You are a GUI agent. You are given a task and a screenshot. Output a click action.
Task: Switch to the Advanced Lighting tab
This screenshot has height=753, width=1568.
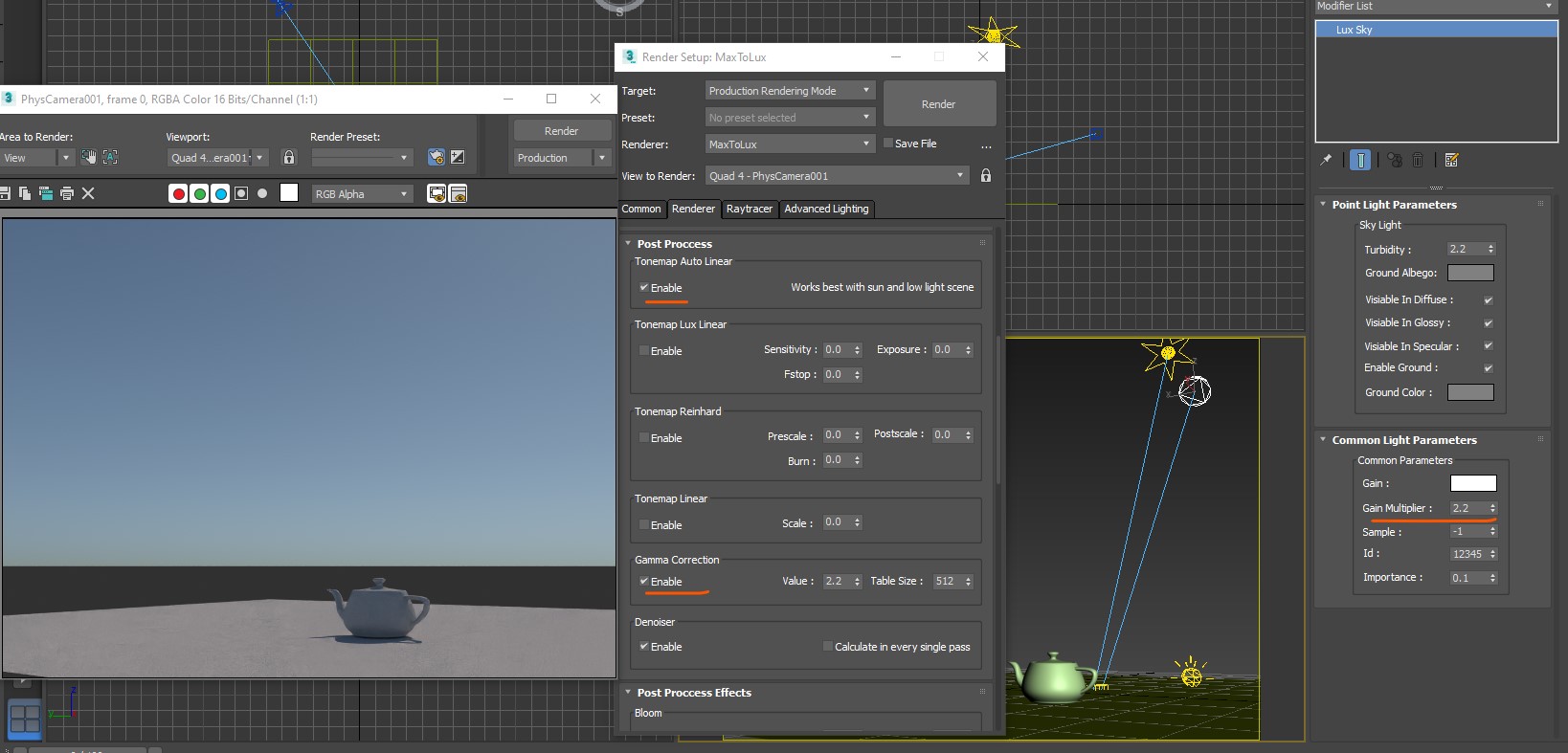tap(826, 209)
